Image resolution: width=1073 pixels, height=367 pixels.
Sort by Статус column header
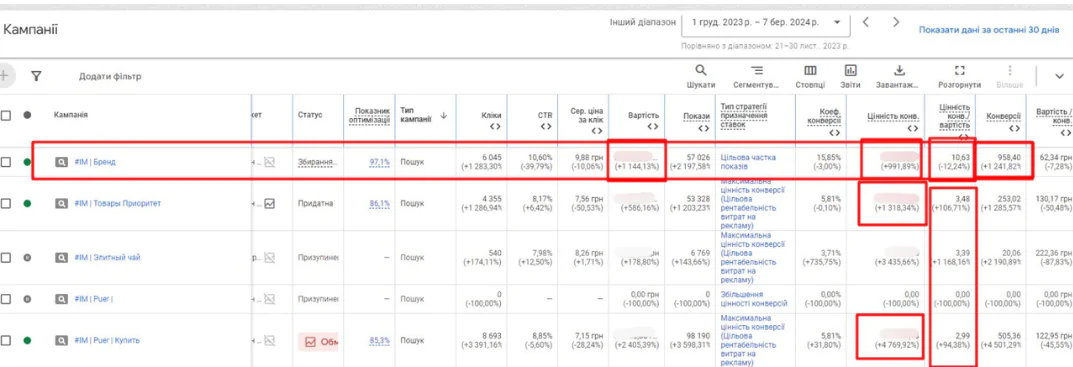(x=310, y=115)
